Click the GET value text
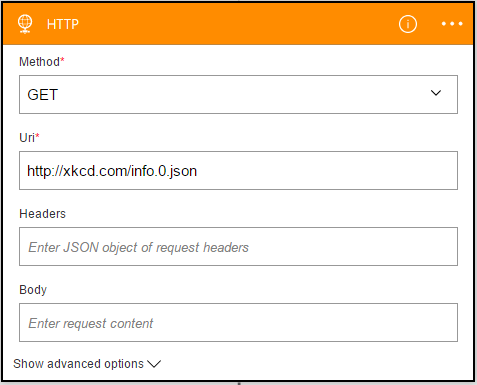 (43, 95)
